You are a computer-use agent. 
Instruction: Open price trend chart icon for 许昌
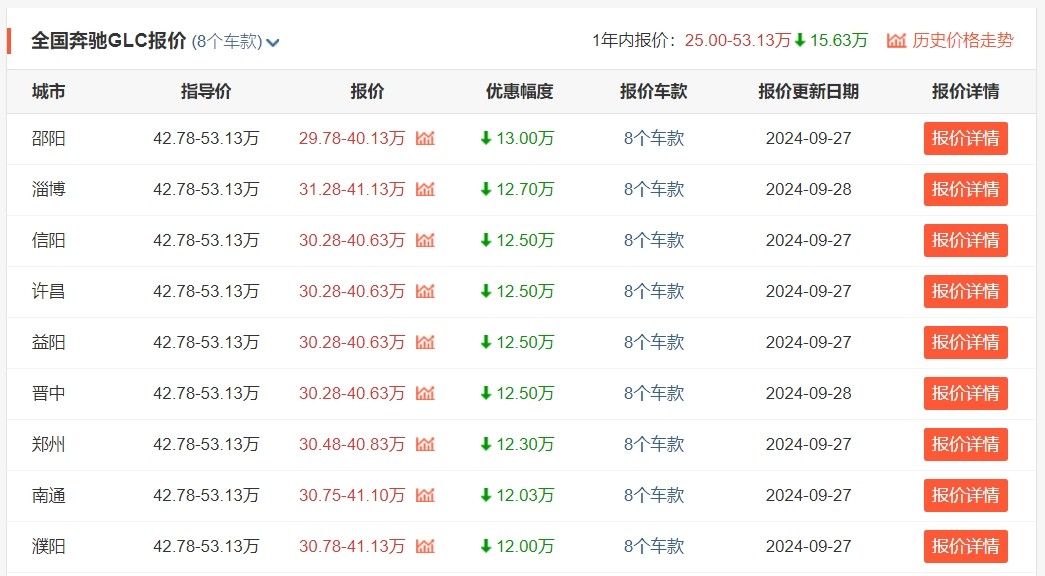[x=425, y=291]
